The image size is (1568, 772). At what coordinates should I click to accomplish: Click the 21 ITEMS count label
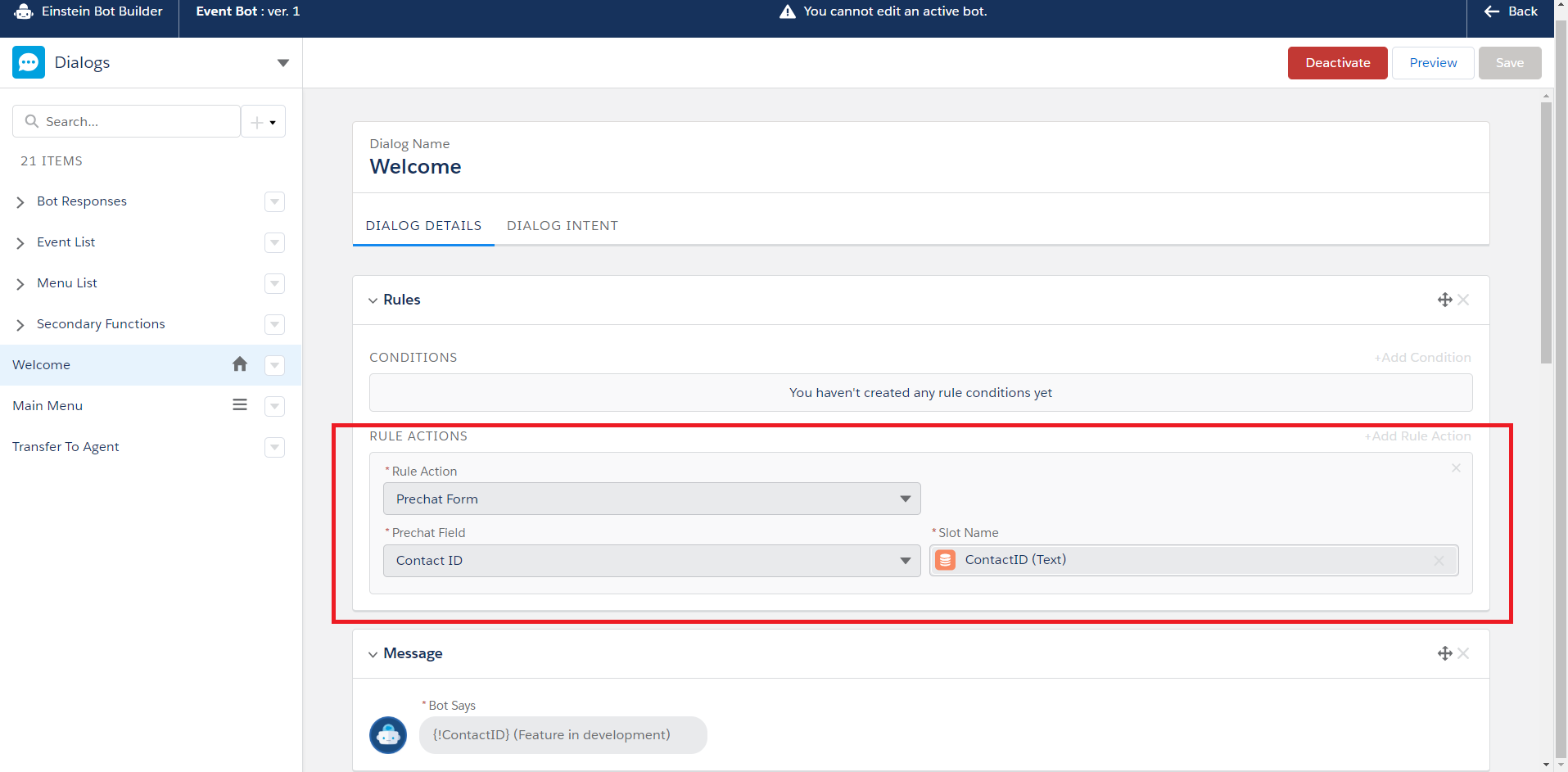point(52,161)
